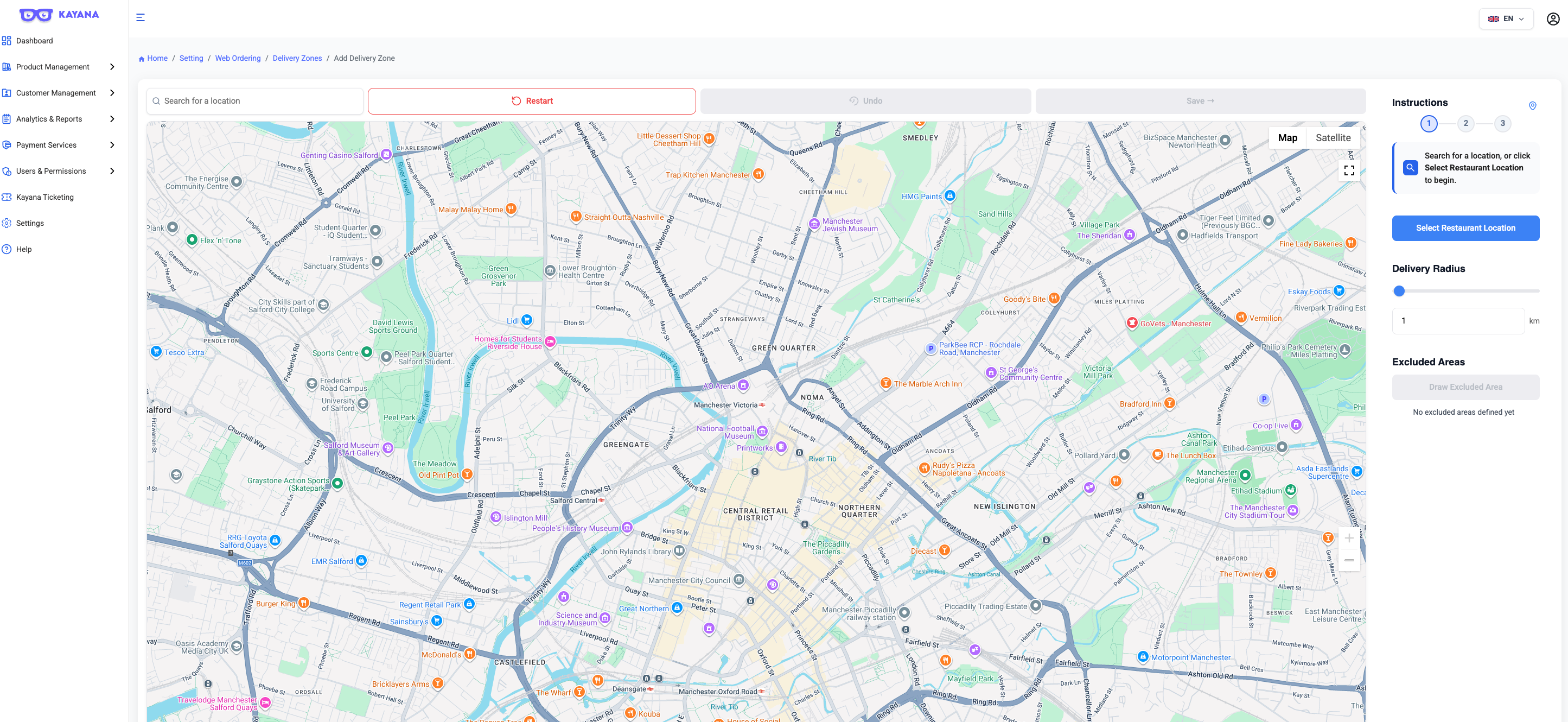Viewport: 1568px width, 722px height.
Task: Click the Kayana logo
Action: click(x=59, y=15)
